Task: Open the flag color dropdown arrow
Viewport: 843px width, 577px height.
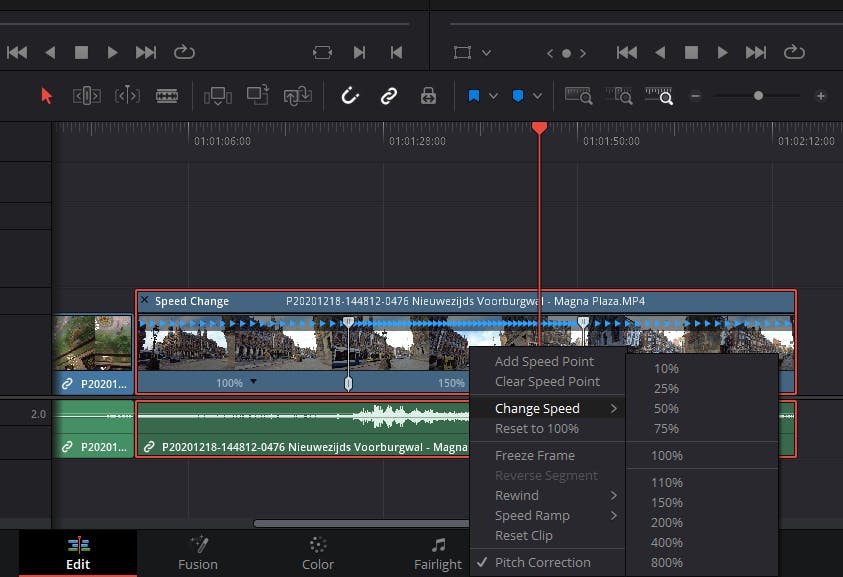Action: click(495, 96)
